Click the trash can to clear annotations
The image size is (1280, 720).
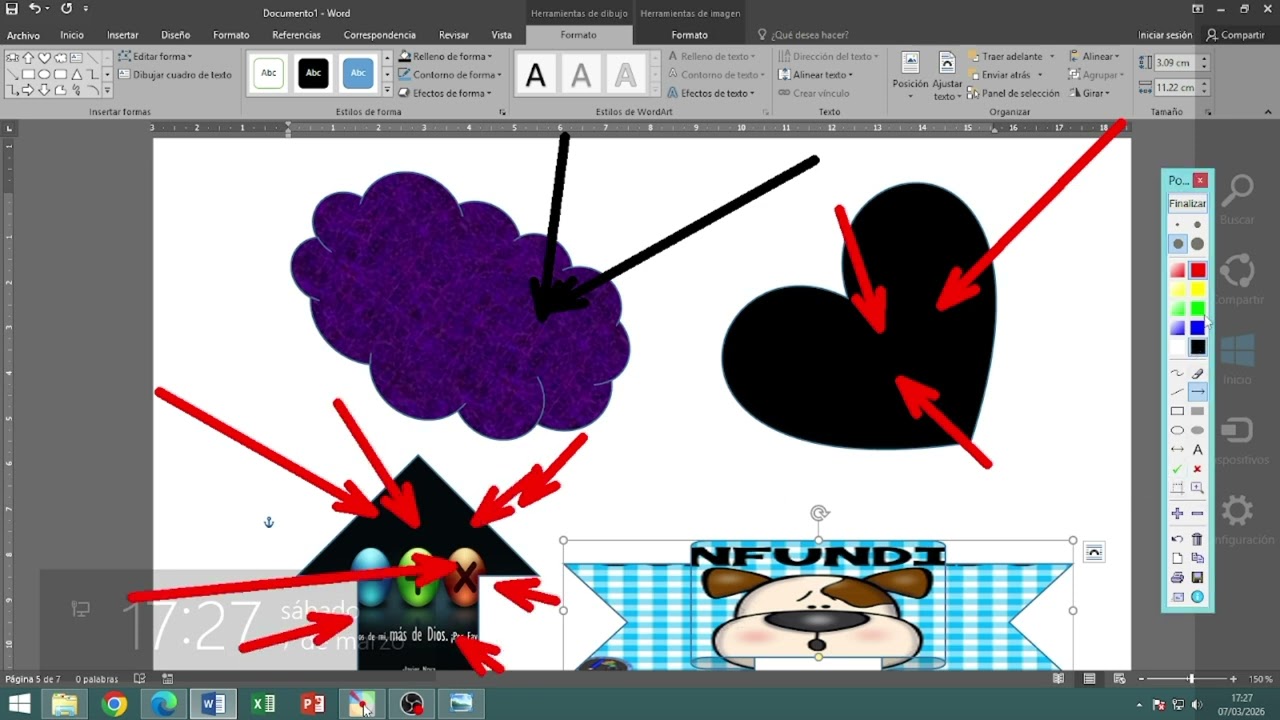(x=1198, y=539)
